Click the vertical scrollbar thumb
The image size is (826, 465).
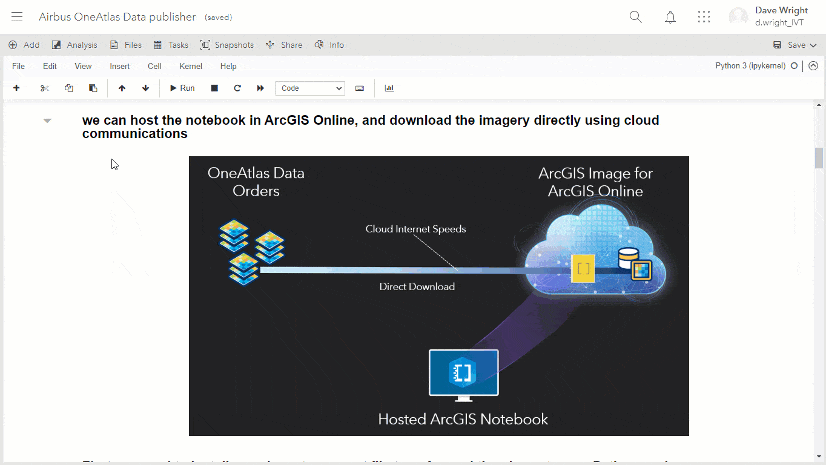tap(819, 158)
